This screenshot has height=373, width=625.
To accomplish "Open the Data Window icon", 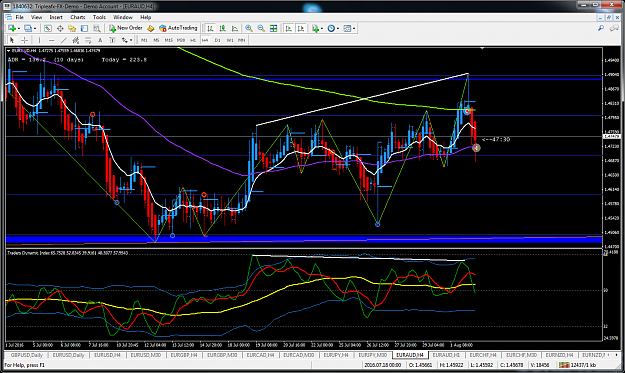I will [60, 28].
